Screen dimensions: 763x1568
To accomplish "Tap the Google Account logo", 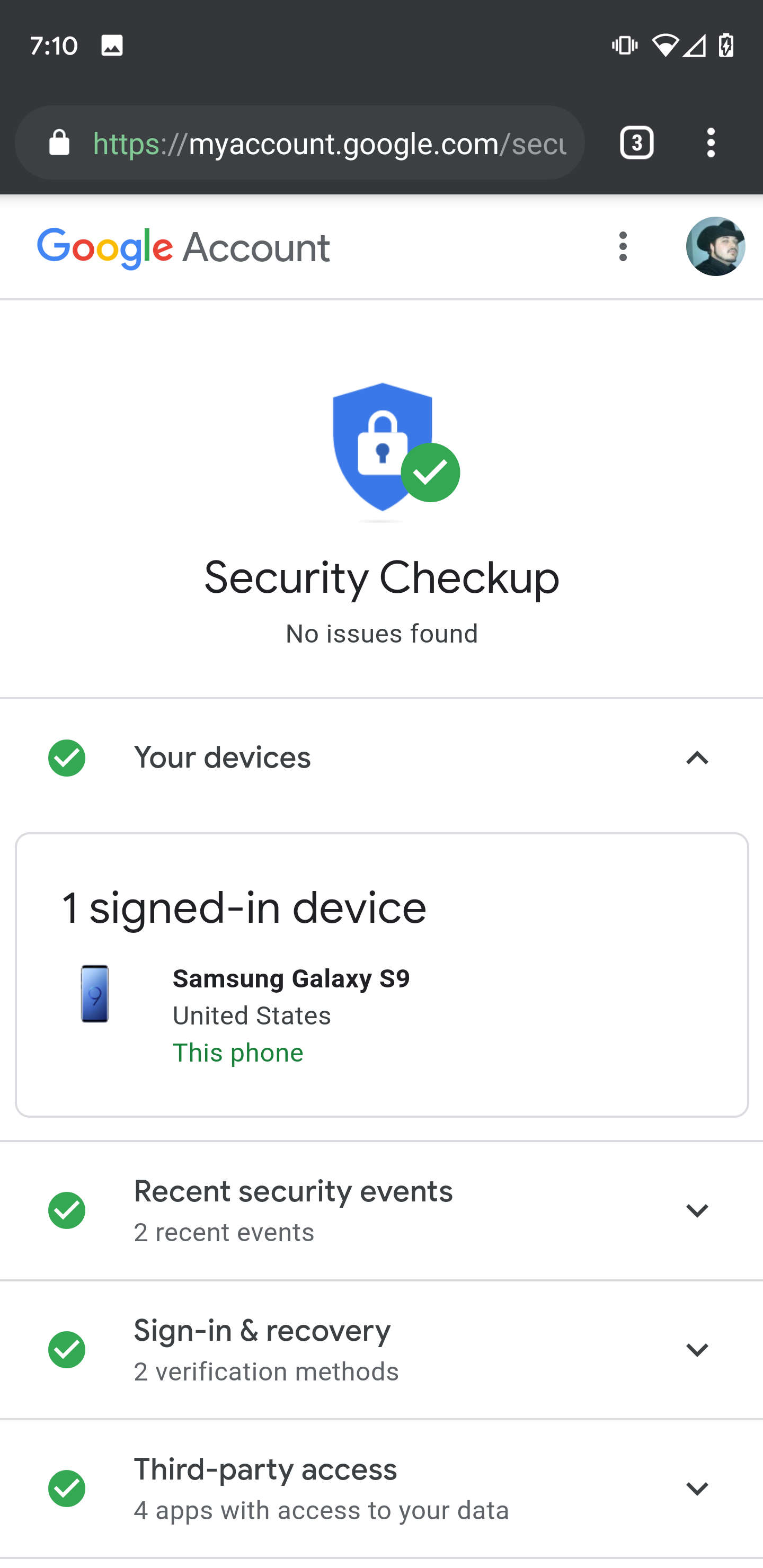I will pos(184,248).
